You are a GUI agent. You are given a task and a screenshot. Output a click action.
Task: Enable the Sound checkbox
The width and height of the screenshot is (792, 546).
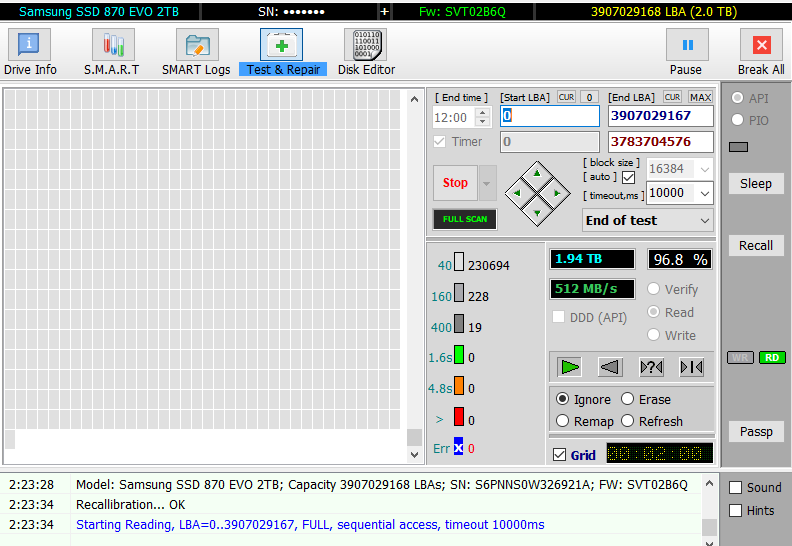coord(735,488)
